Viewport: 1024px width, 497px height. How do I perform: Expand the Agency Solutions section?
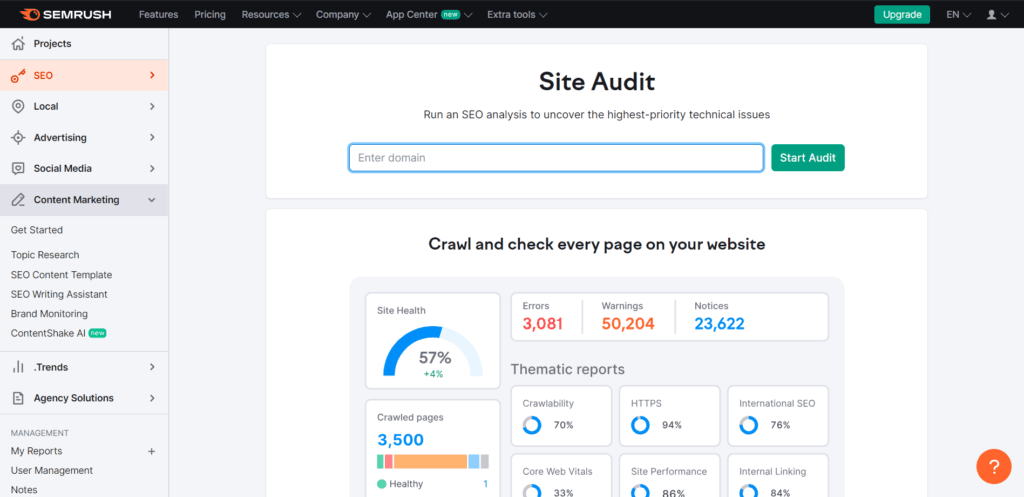[152, 398]
